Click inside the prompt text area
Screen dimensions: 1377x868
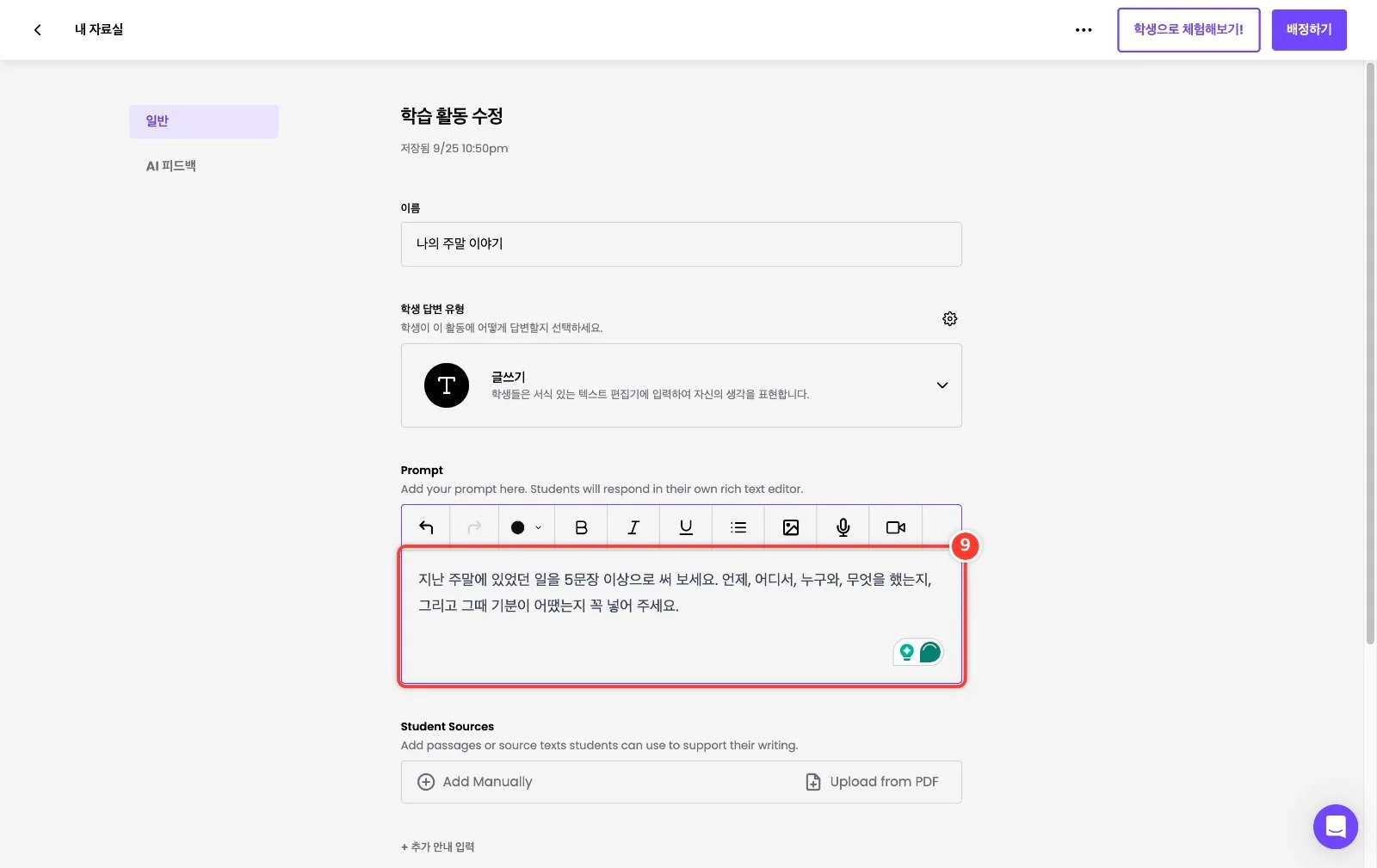pos(681,617)
